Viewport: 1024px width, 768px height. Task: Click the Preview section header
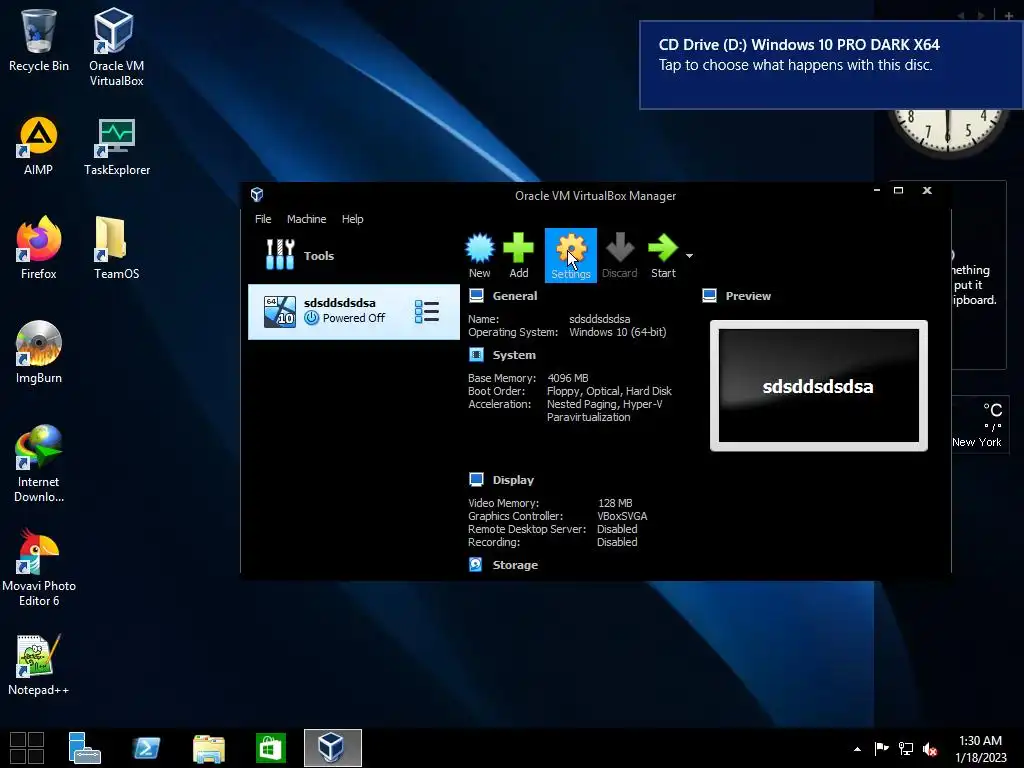pyautogui.click(x=748, y=296)
